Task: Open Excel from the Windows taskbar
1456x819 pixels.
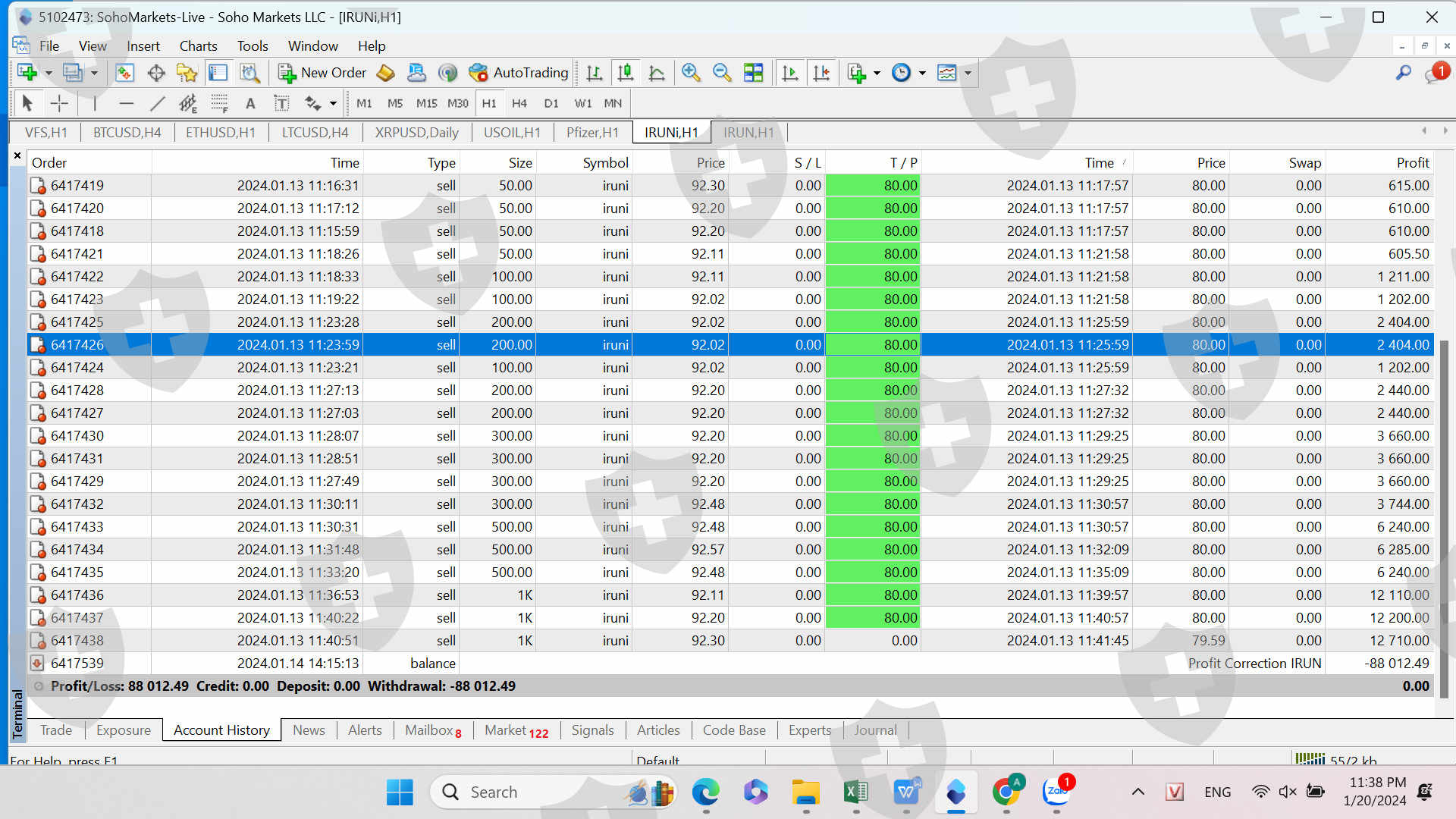Action: click(855, 792)
